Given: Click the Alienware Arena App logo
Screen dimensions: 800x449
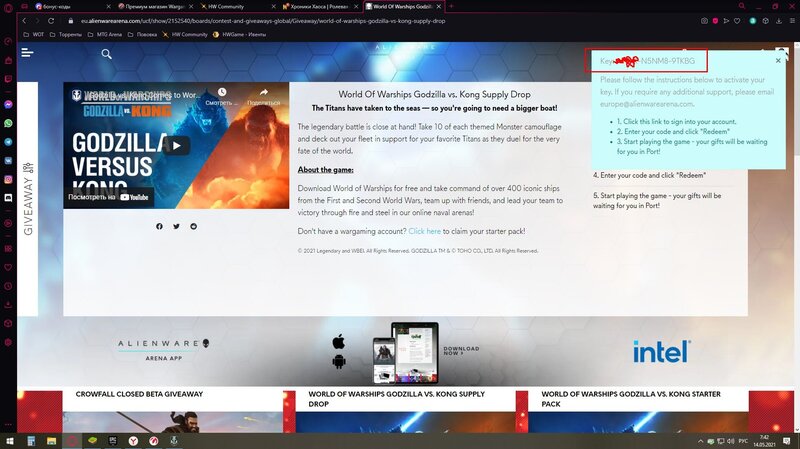Looking at the screenshot, I should (x=163, y=350).
